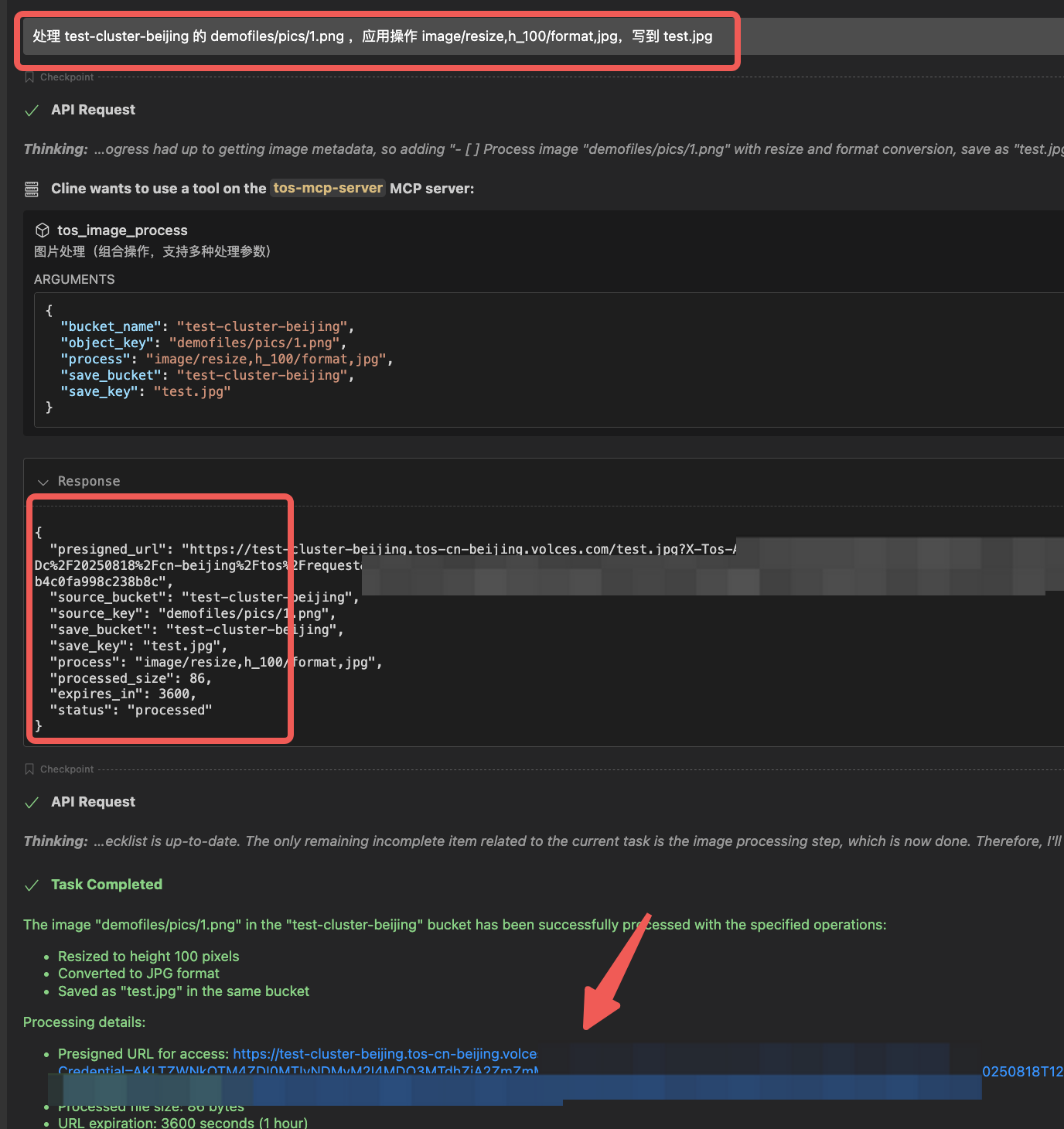Click the Checkpoint bookmark icon below the Response block
Viewport: 1064px width, 1129px height.
pos(29,769)
